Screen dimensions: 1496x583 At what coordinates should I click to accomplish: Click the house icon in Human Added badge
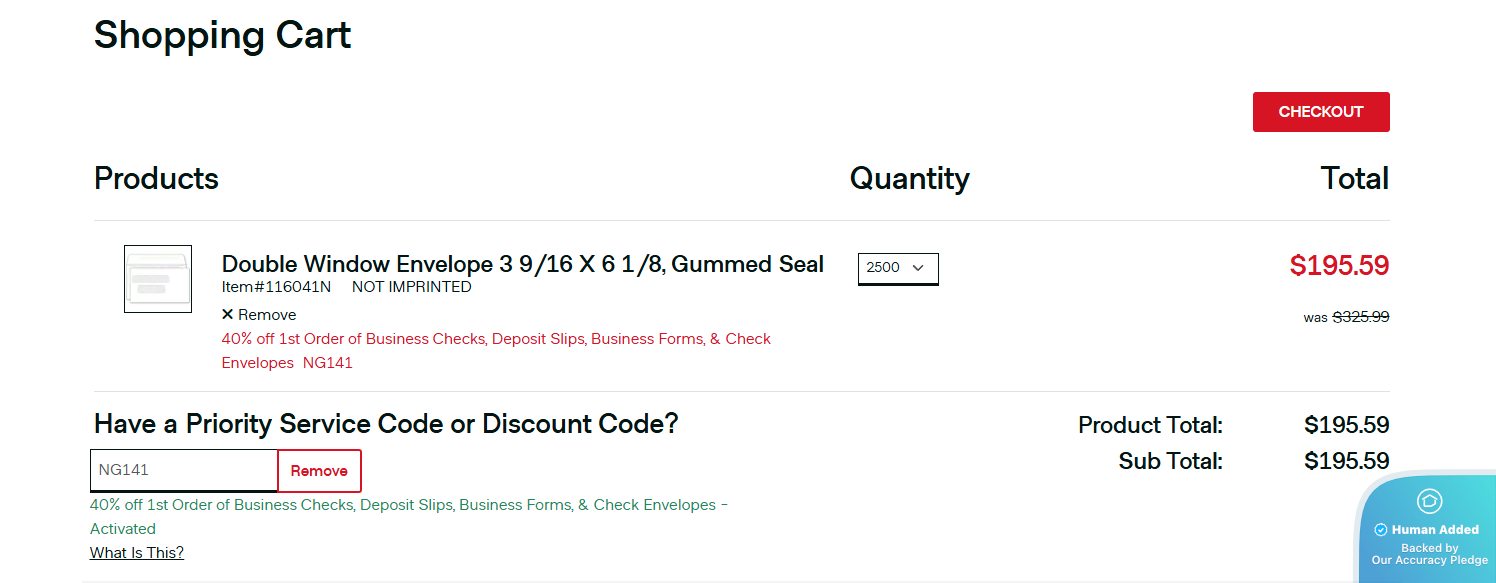1429,501
